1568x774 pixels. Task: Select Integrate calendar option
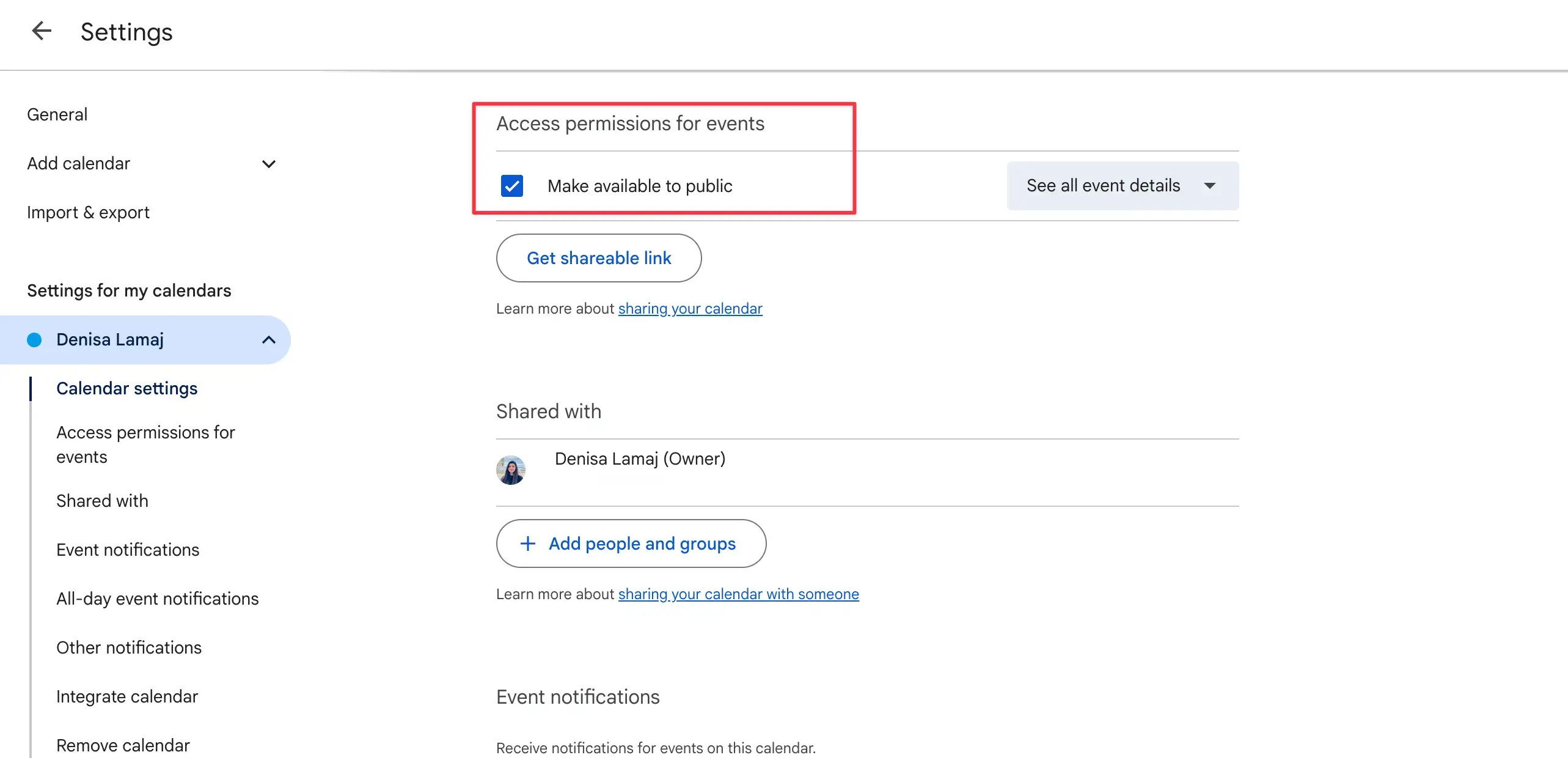tap(127, 697)
